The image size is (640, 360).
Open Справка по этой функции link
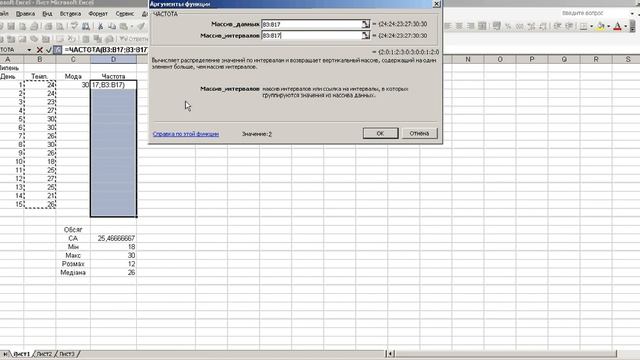[186, 134]
